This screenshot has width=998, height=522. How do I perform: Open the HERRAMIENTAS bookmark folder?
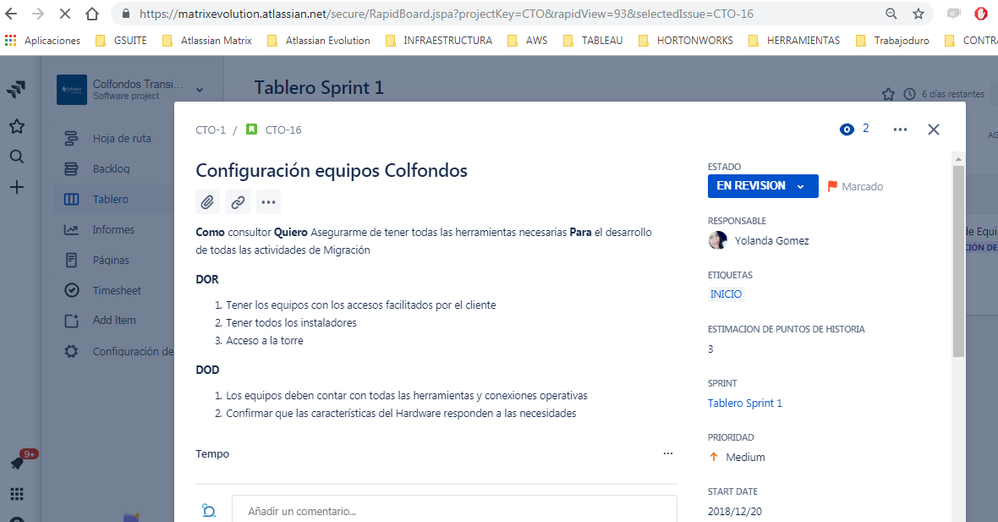tap(794, 40)
